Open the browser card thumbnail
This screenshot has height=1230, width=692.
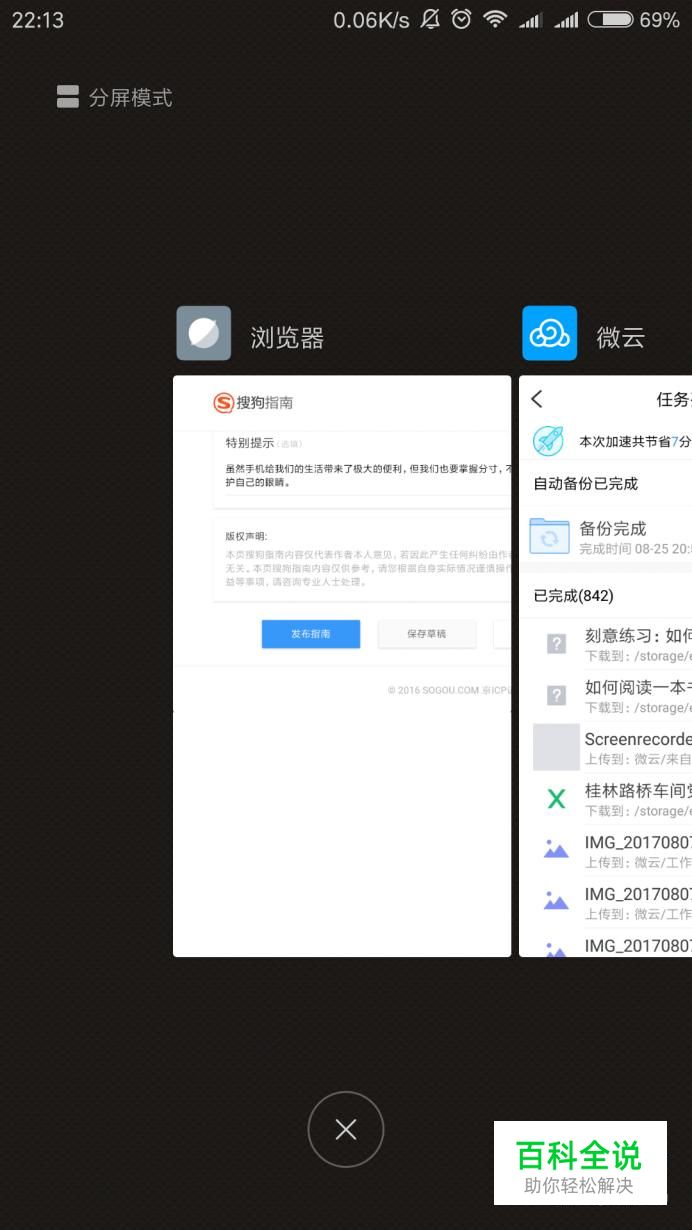coord(342,666)
